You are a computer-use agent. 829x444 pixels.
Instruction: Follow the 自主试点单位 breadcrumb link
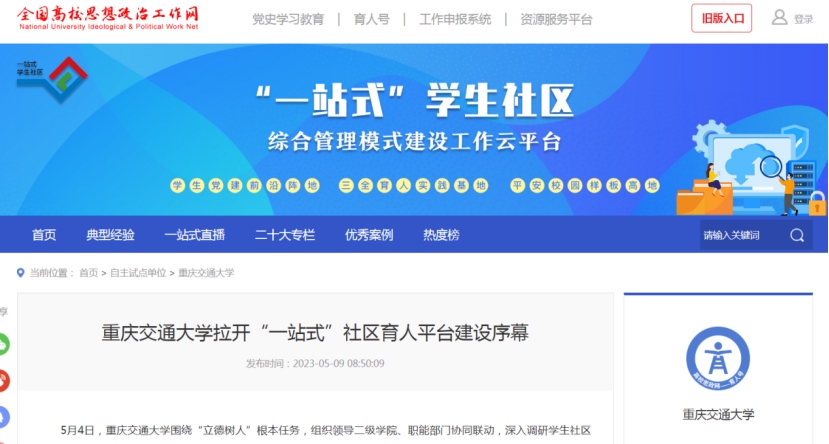[138, 273]
